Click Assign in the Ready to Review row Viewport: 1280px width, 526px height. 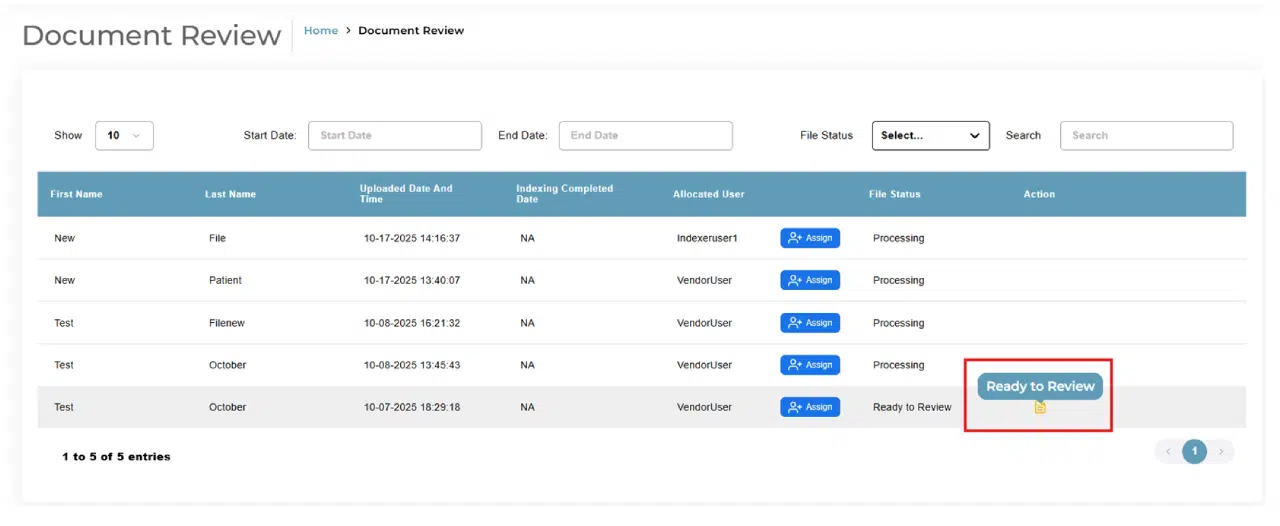pyautogui.click(x=809, y=407)
